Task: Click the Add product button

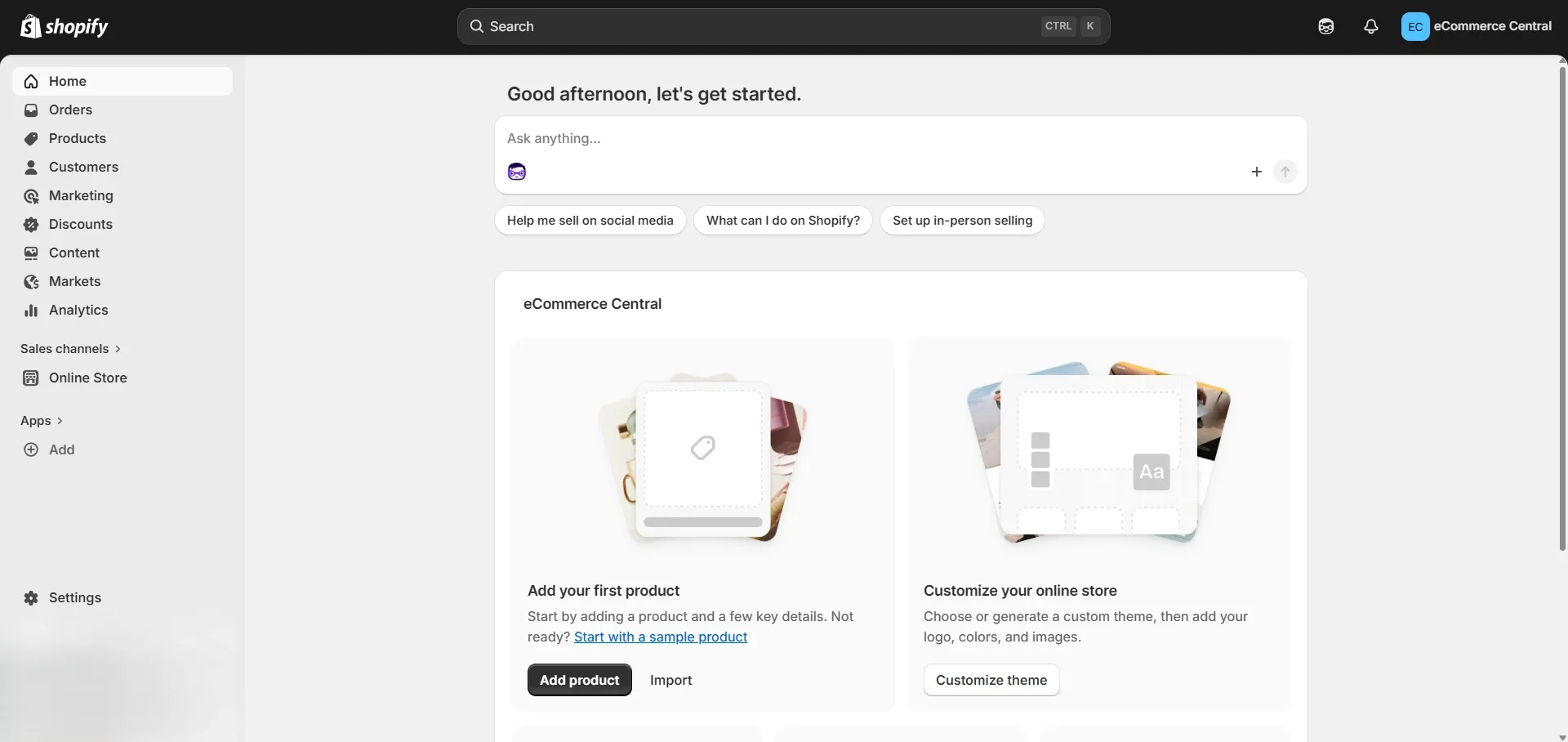Action: [x=580, y=680]
